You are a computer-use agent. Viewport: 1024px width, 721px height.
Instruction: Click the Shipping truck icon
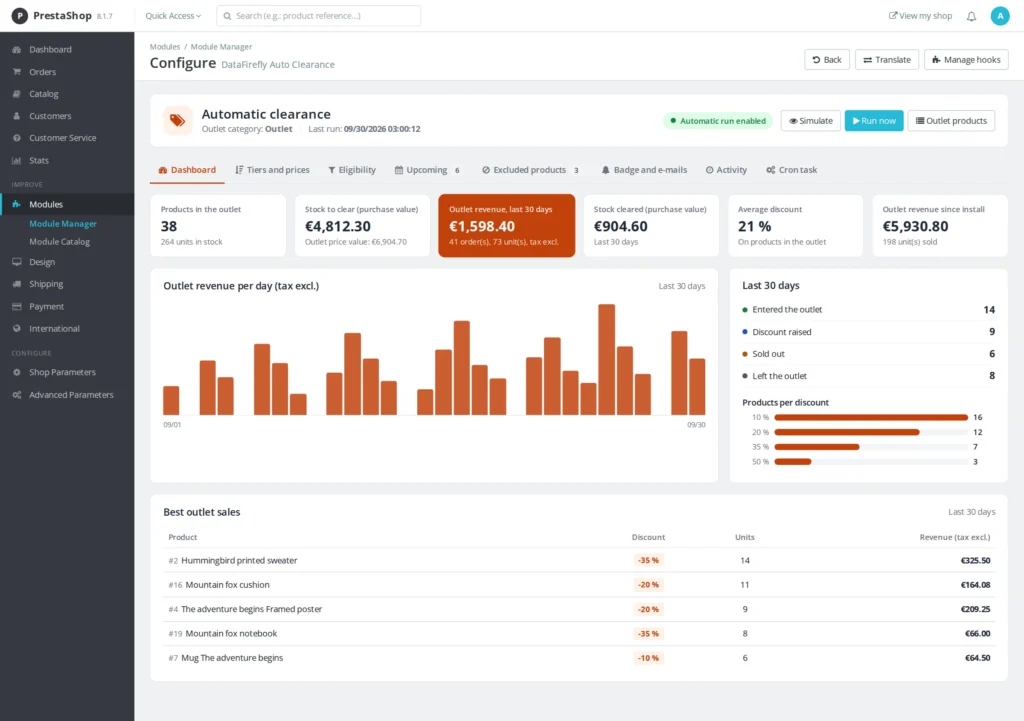coord(16,284)
